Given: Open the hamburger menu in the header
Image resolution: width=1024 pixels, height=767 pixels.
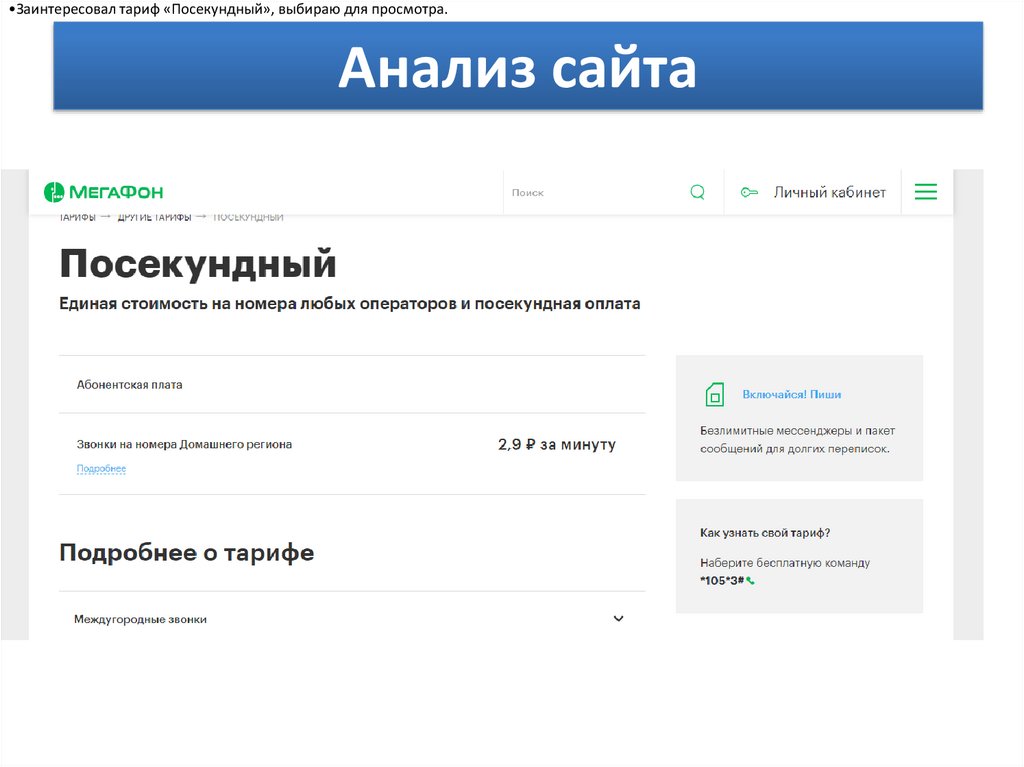Looking at the screenshot, I should click(926, 192).
